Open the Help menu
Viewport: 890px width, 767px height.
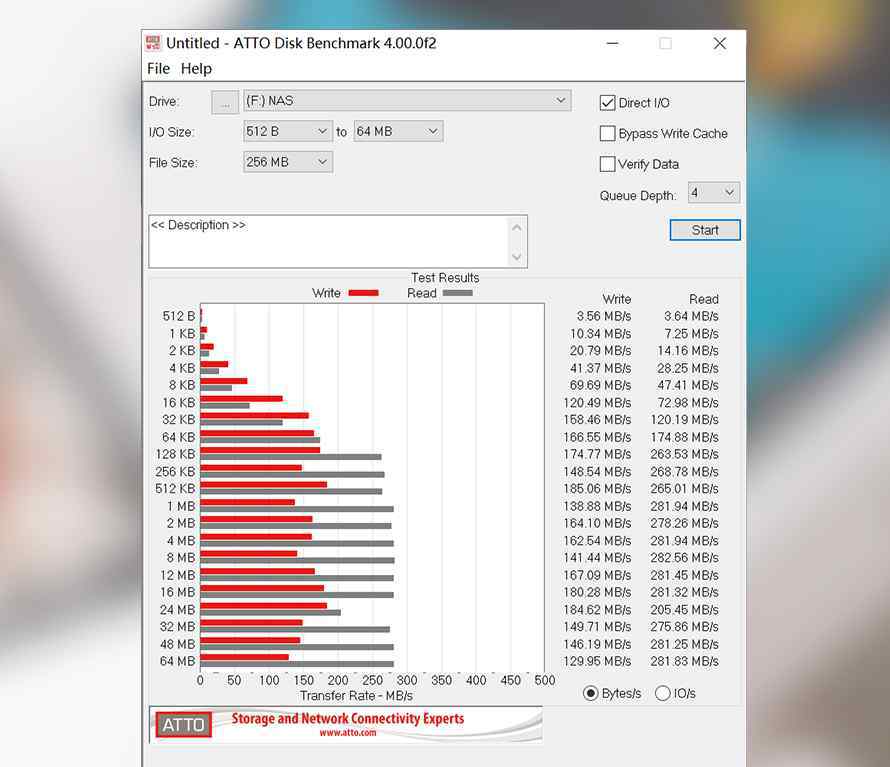196,69
